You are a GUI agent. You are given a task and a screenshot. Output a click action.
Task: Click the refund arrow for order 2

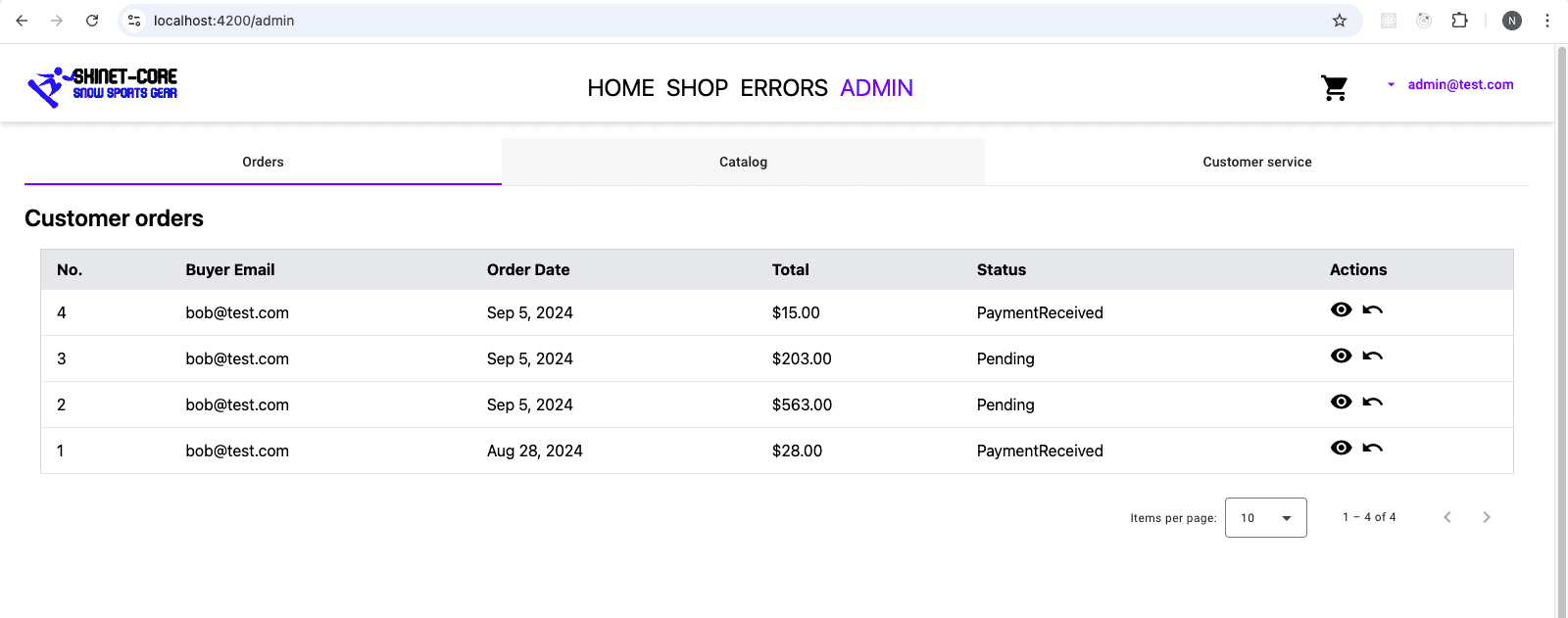[1372, 403]
